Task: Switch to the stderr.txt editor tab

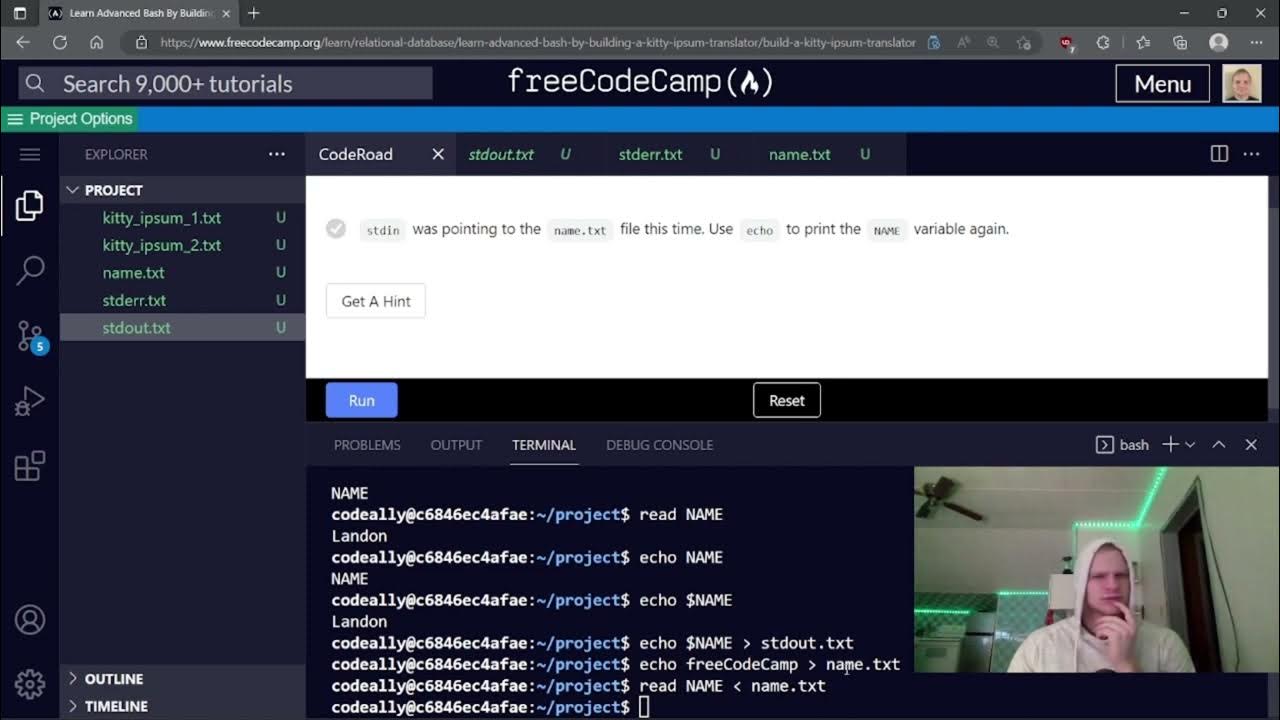Action: [x=650, y=154]
